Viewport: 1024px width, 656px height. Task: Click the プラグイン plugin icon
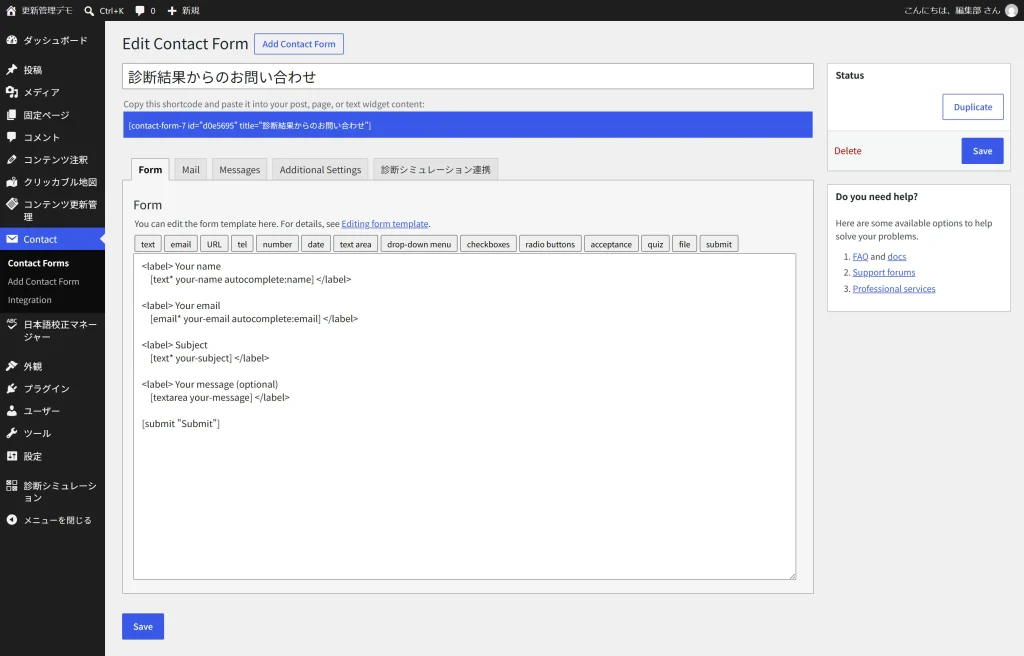pyautogui.click(x=12, y=388)
